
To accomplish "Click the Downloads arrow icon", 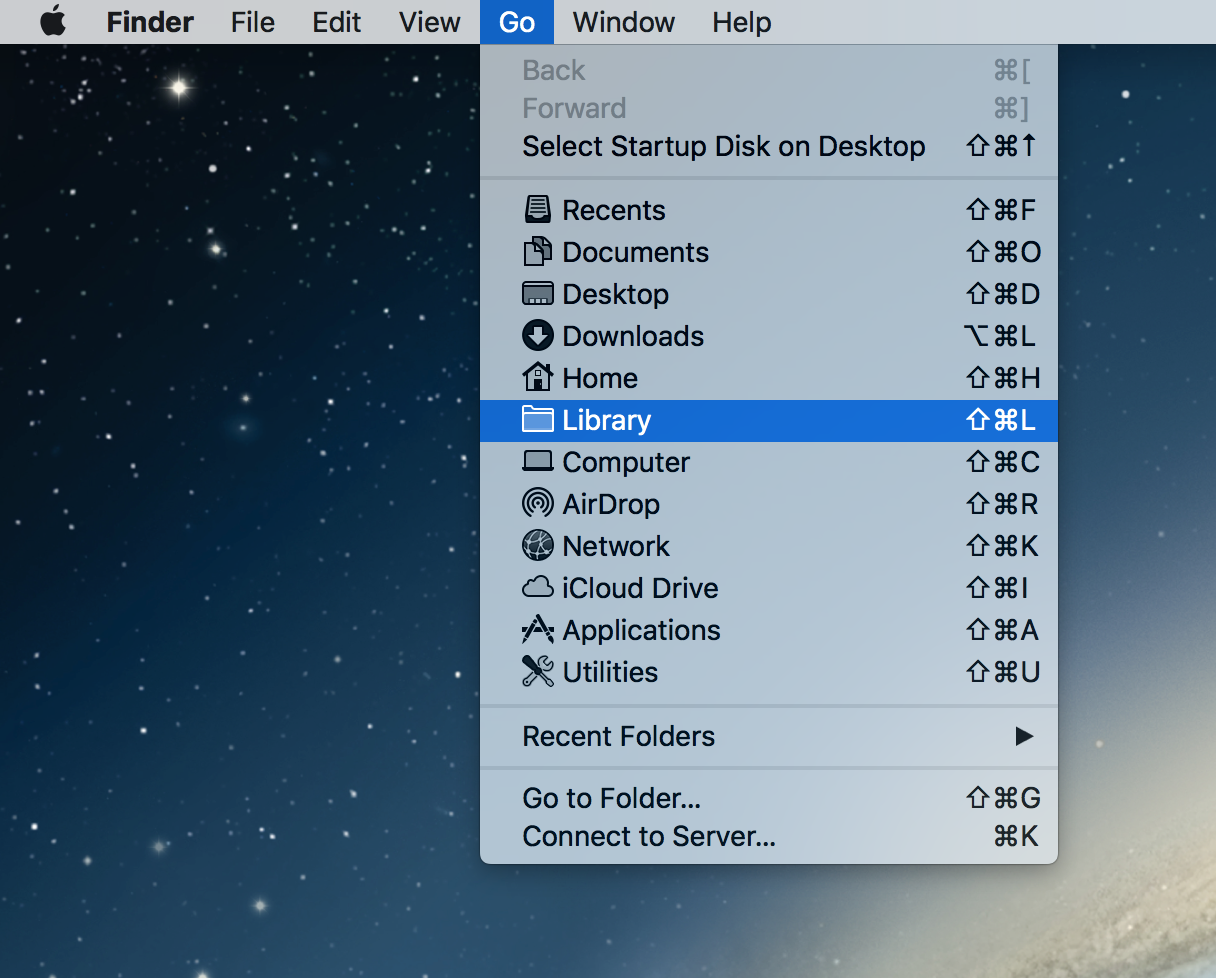I will (x=538, y=336).
